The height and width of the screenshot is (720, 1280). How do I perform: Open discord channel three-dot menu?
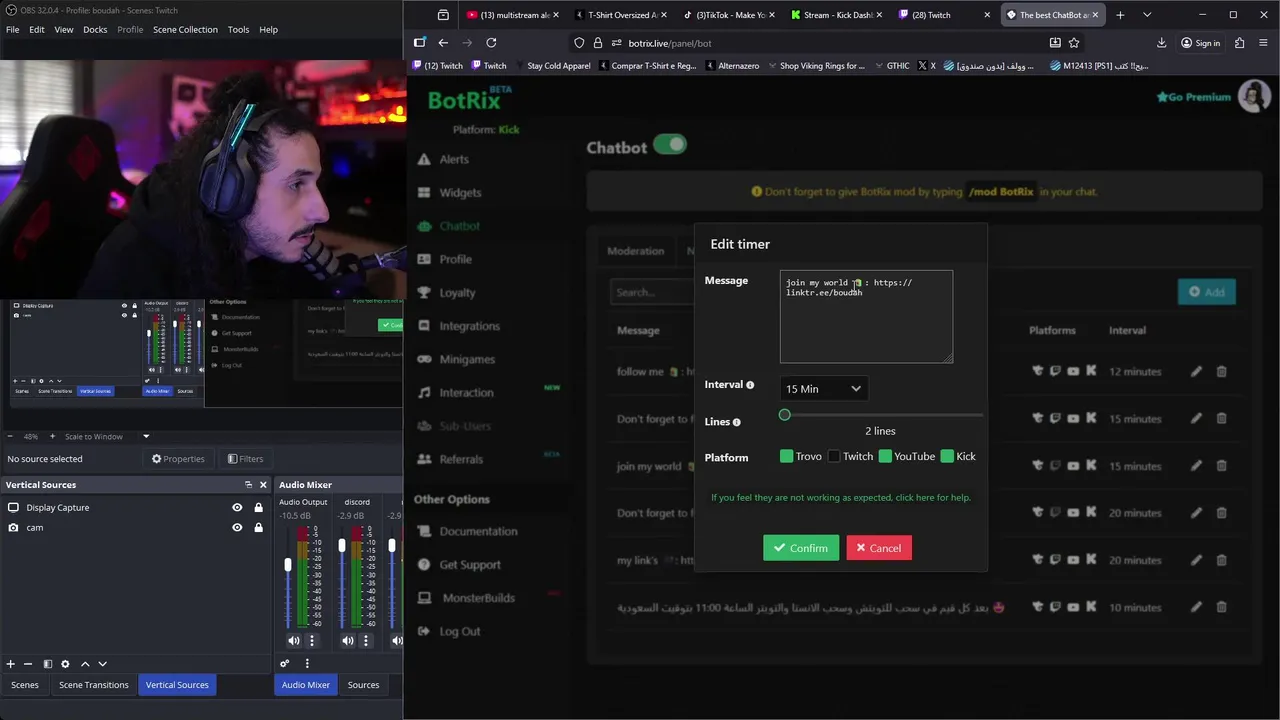(x=366, y=641)
